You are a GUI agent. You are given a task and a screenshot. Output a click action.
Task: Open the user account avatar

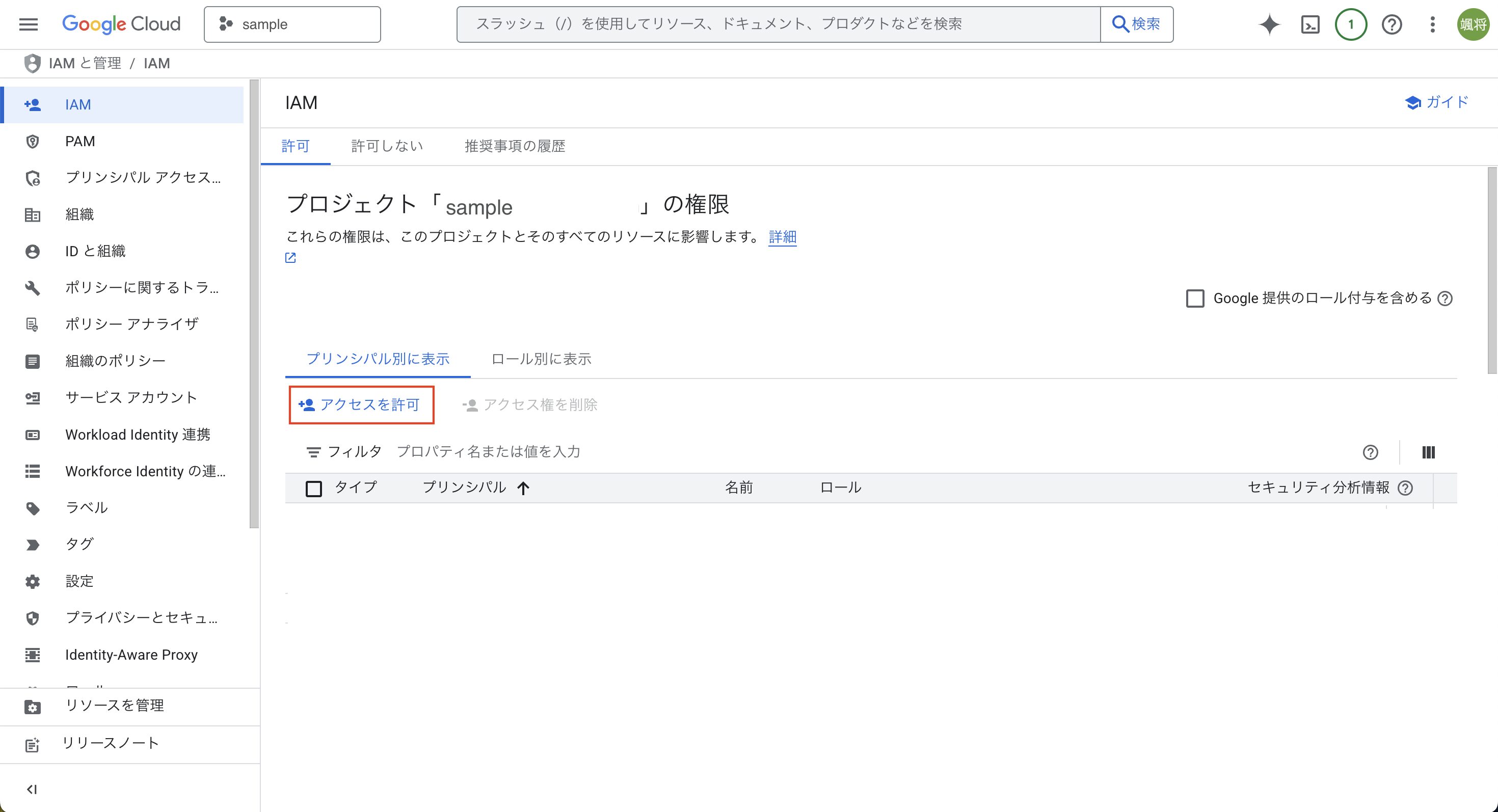point(1473,24)
